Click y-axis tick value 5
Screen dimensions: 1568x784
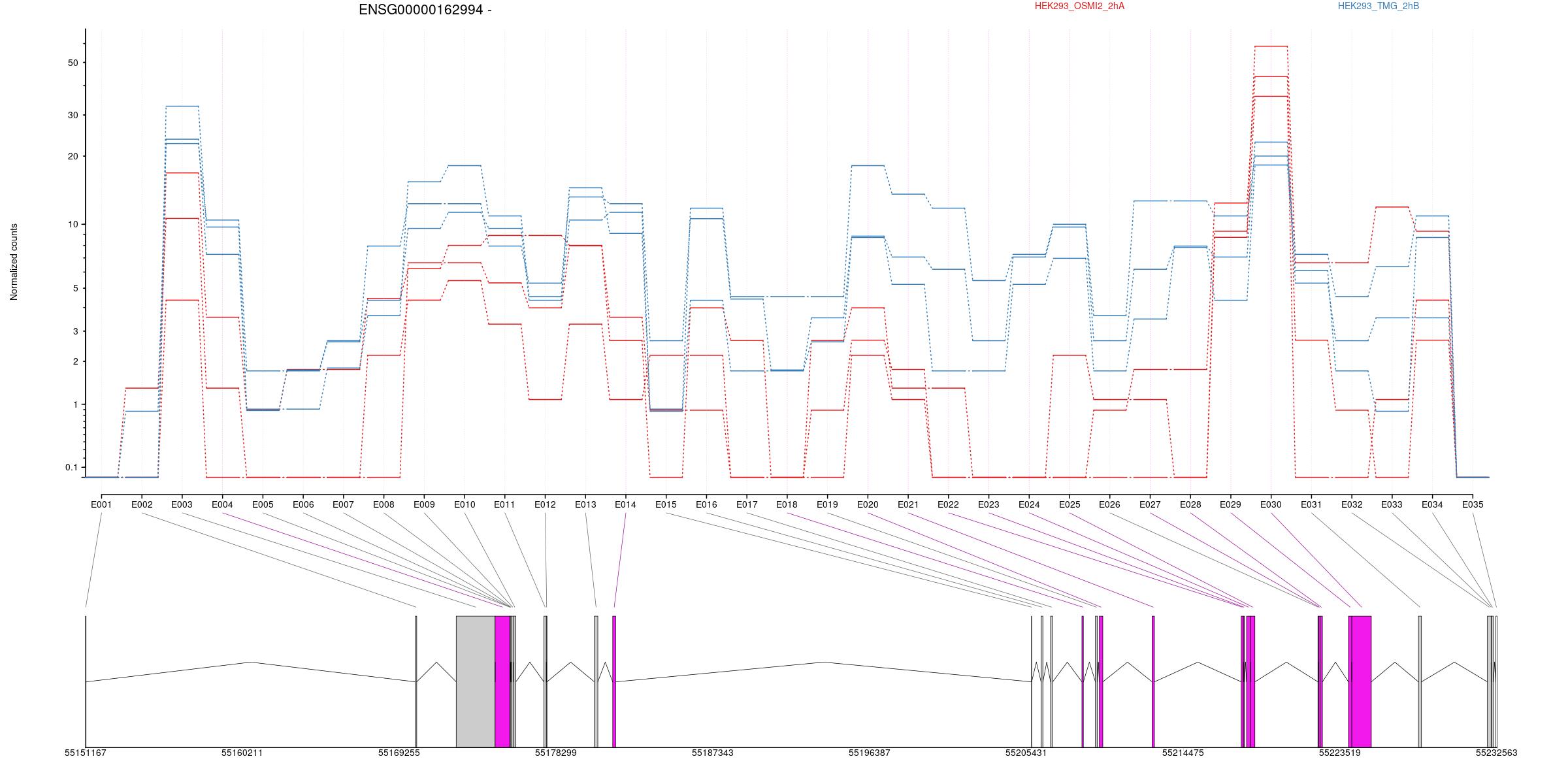point(75,288)
